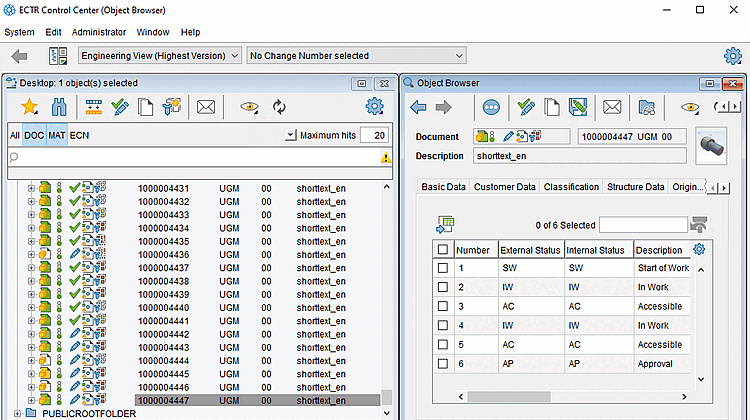Toggle the select-all checkbox in table header
750x420 pixels.
click(x=443, y=249)
